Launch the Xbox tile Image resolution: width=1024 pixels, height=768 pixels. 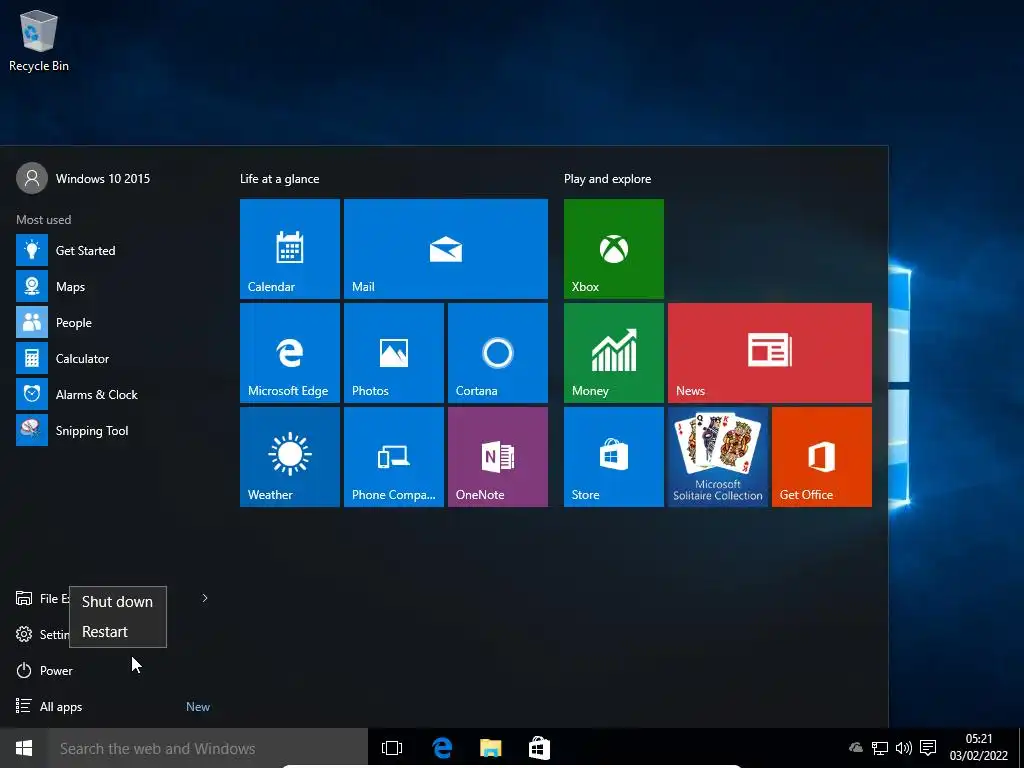[x=614, y=249]
